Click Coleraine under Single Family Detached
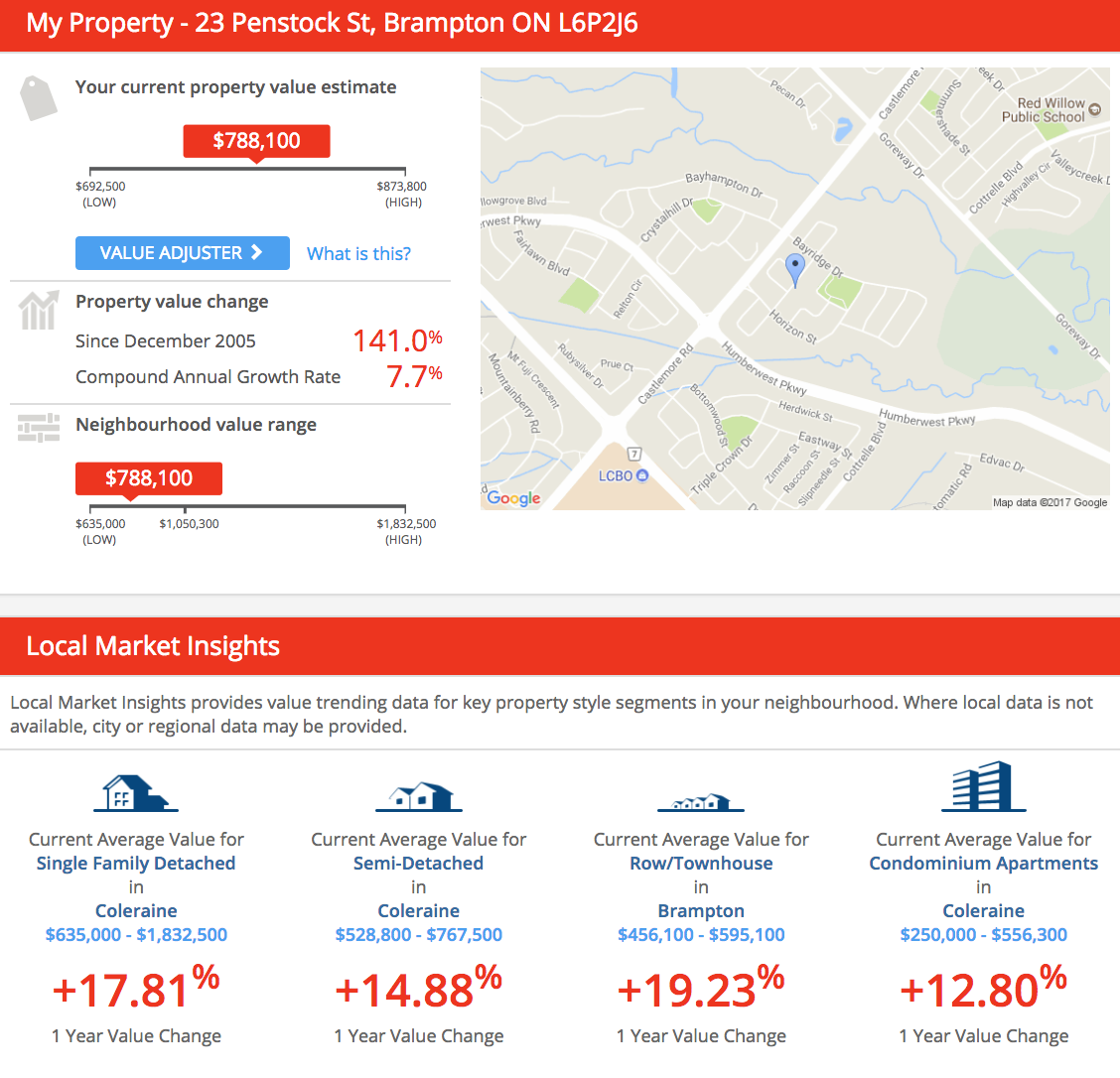 coord(136,911)
